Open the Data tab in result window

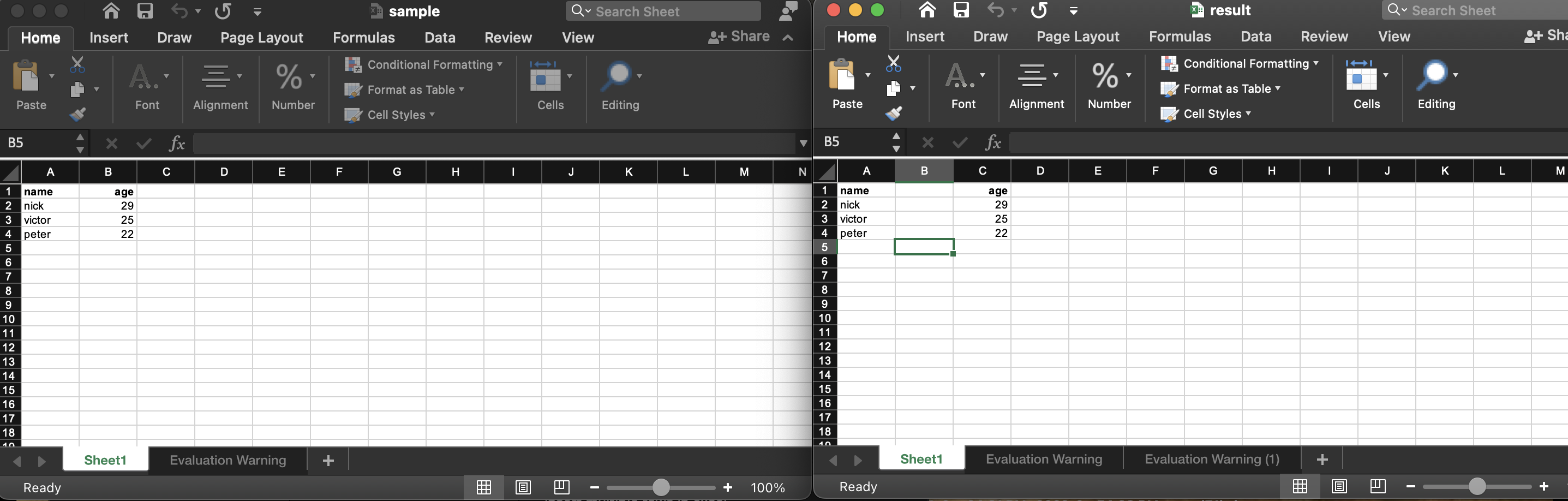click(1255, 37)
